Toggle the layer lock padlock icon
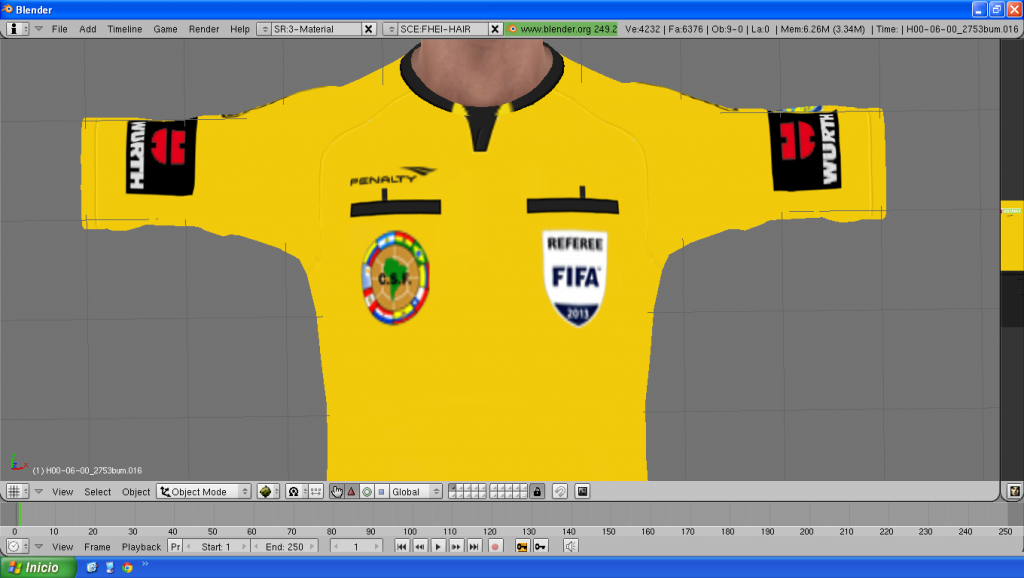The height and width of the screenshot is (578, 1024). pos(538,491)
